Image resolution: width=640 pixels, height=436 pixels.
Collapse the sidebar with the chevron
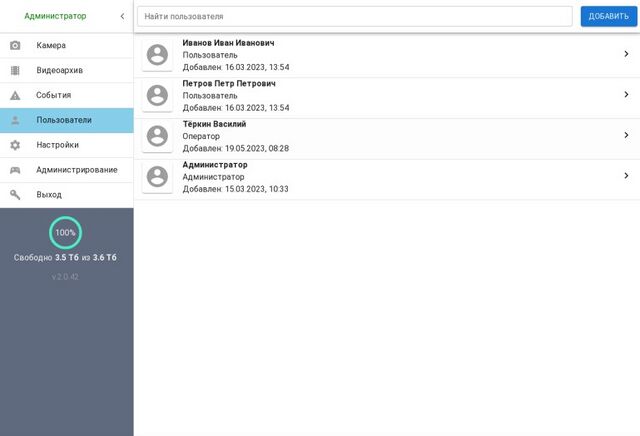click(x=122, y=16)
